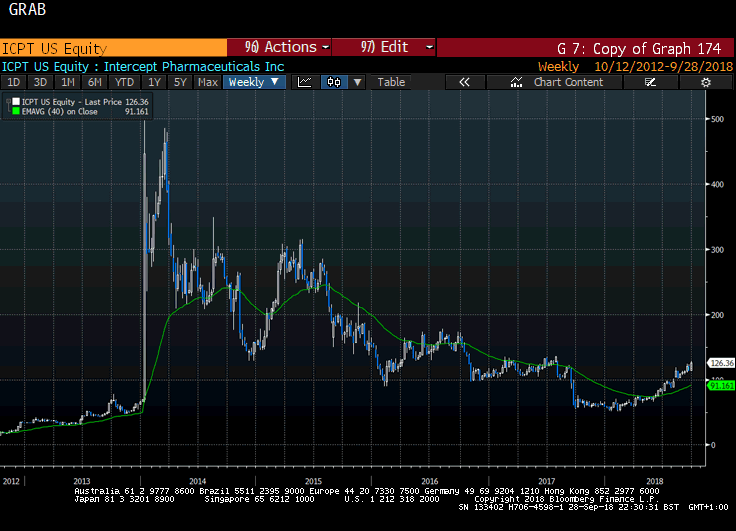Click the 500 y-axis price label
736x531 pixels.
pyautogui.click(x=718, y=119)
